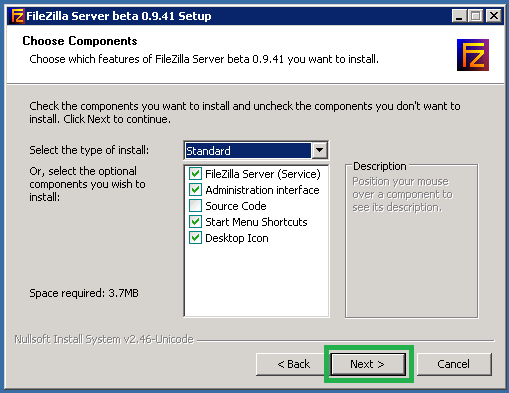This screenshot has height=393, width=509.
Task: Click 'Administration interface' label text
Action: (x=262, y=190)
